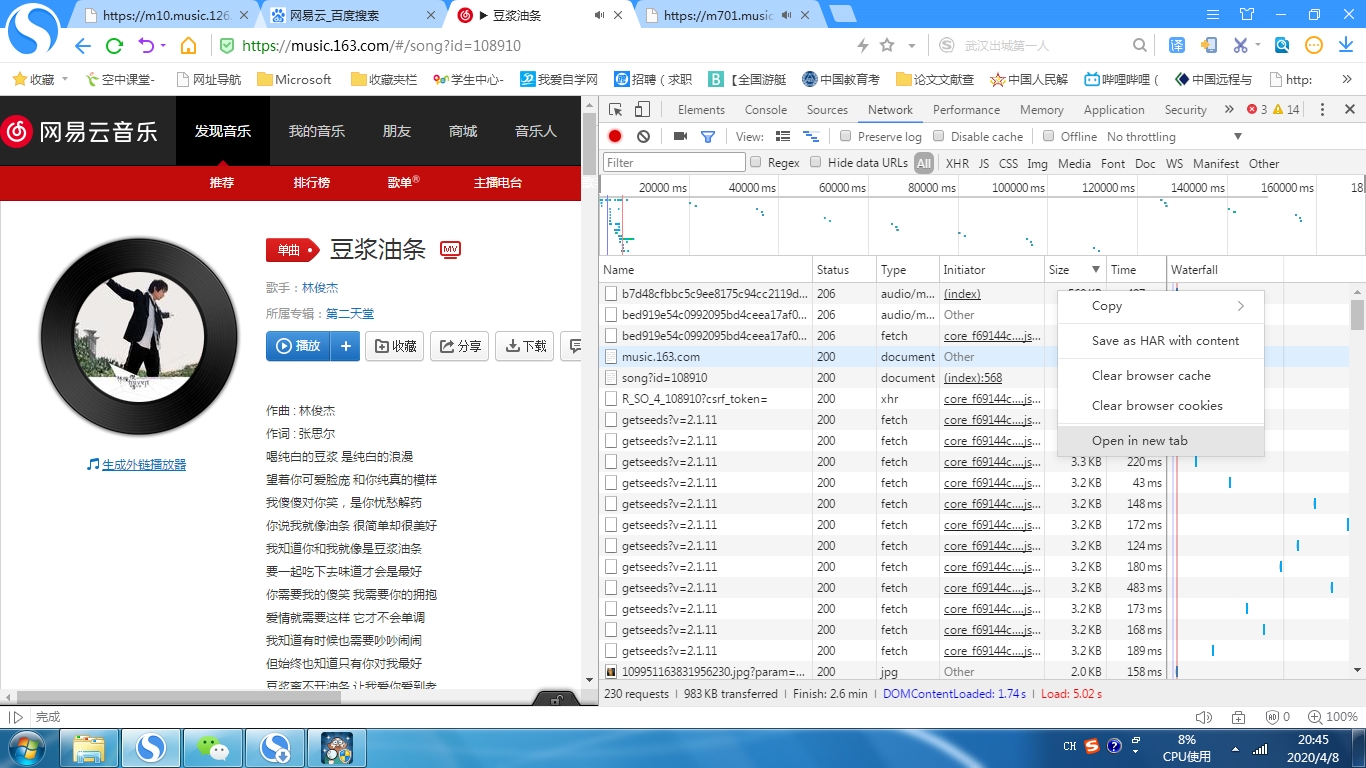The image size is (1366, 768).
Task: Toggle the network filter funnel icon
Action: pyautogui.click(x=708, y=137)
